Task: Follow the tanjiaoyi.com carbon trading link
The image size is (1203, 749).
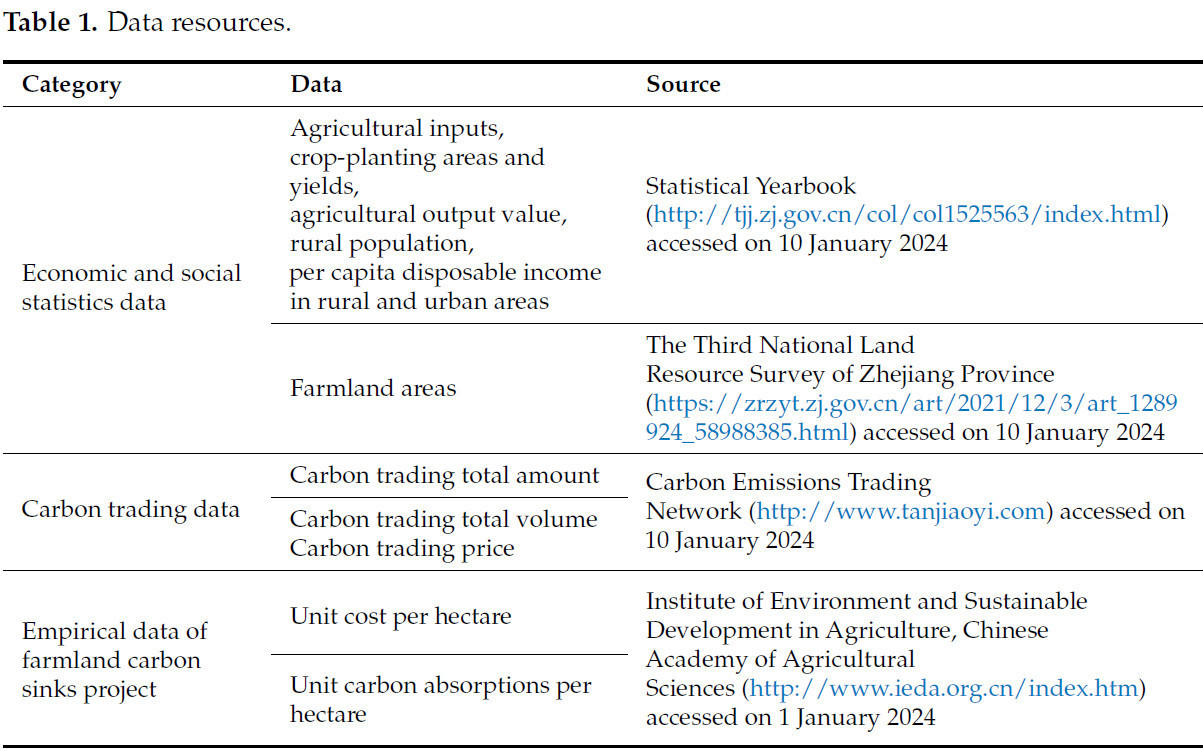Action: (x=902, y=511)
